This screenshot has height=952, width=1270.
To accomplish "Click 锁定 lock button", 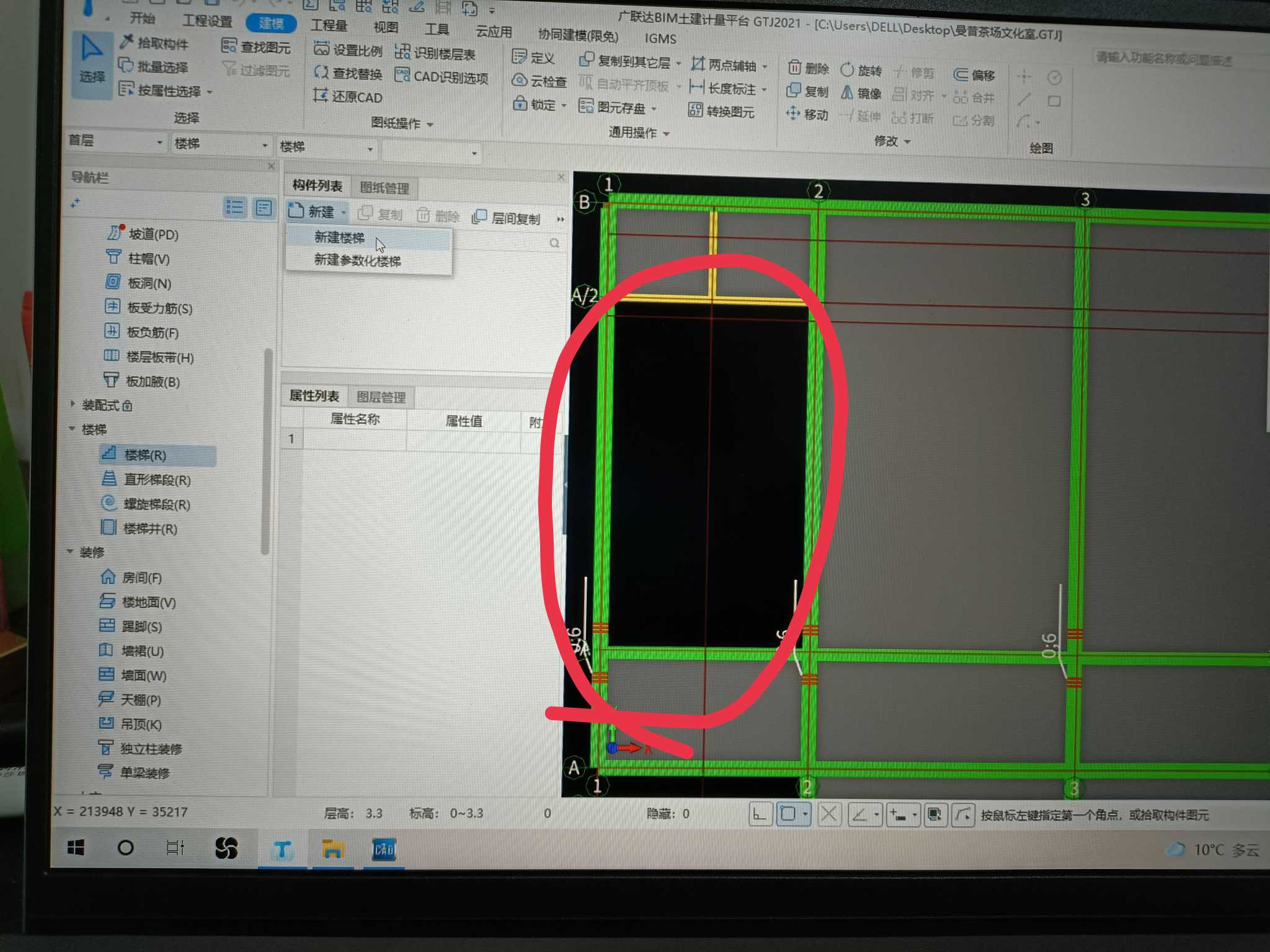I will coord(536,104).
